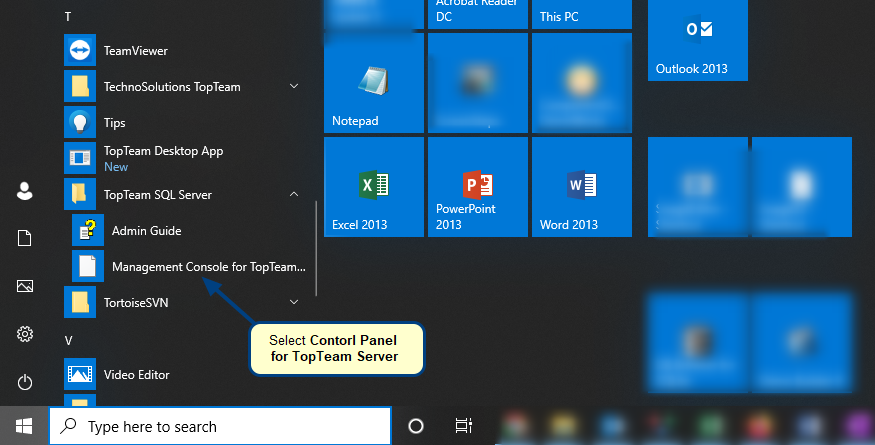
Task: Launch TopTeam Desktop App icon
Action: pyautogui.click(x=80, y=158)
